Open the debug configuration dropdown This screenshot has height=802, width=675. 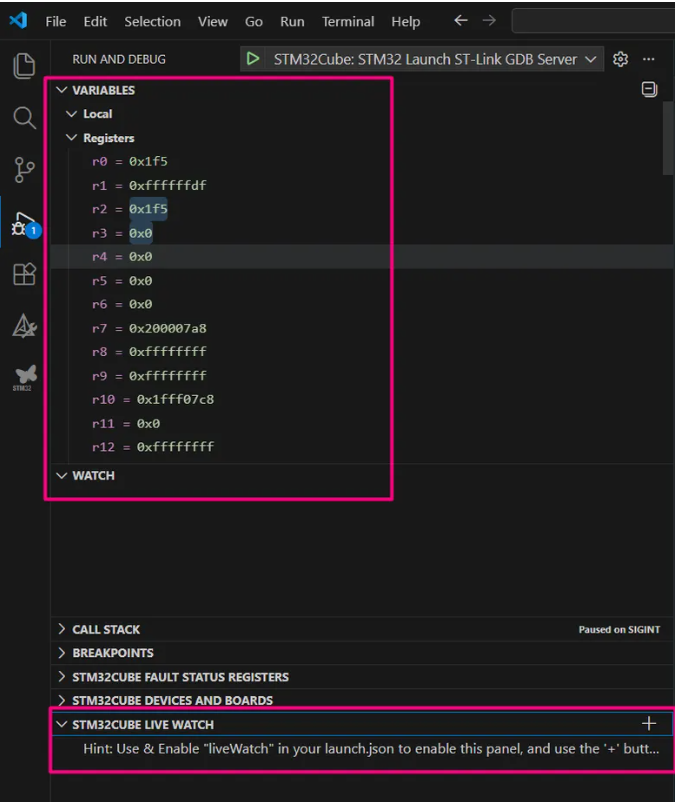click(590, 59)
